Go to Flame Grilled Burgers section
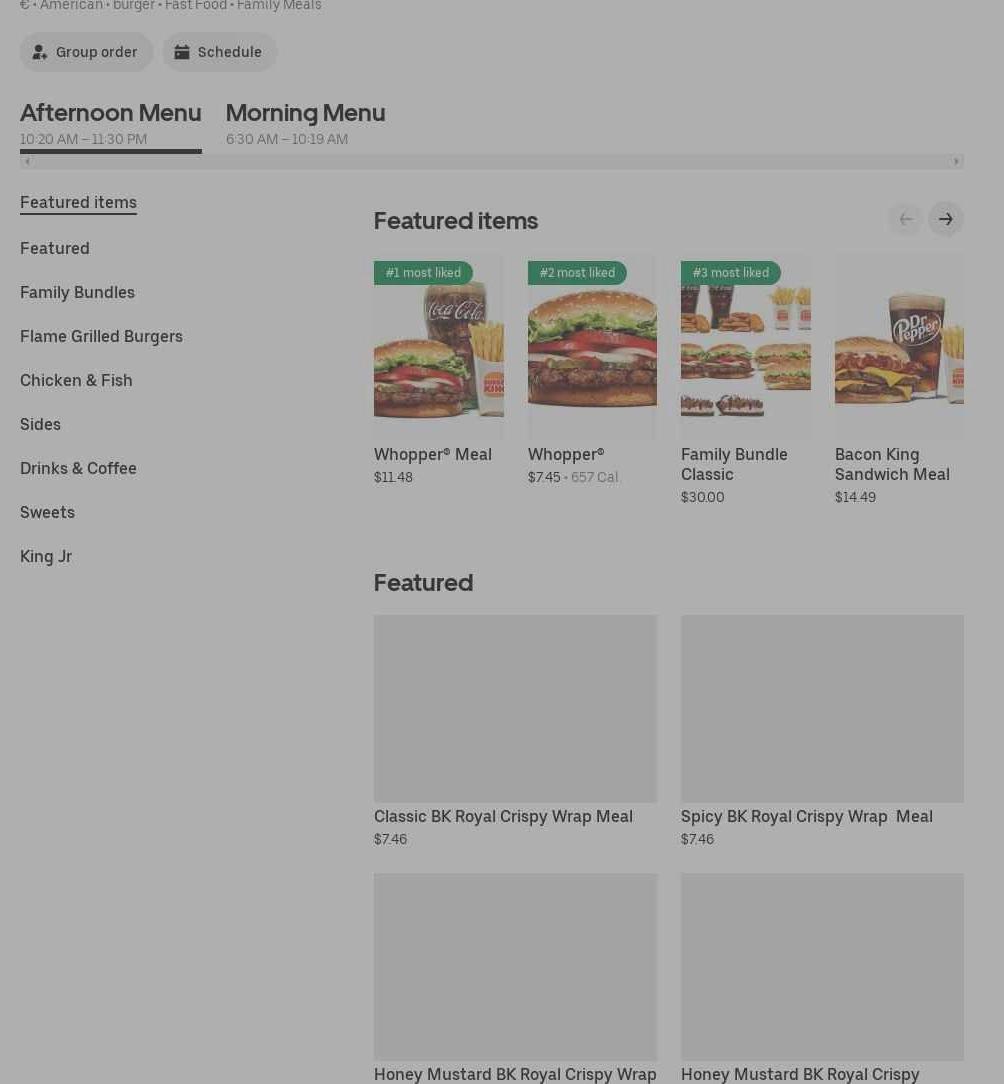This screenshot has width=1004, height=1084. click(101, 336)
